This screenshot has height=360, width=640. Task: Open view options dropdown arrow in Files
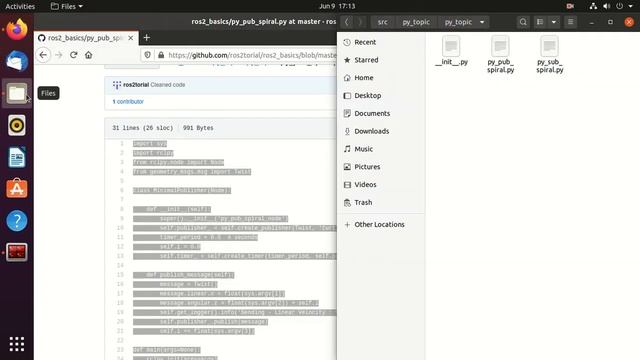[x=554, y=22]
